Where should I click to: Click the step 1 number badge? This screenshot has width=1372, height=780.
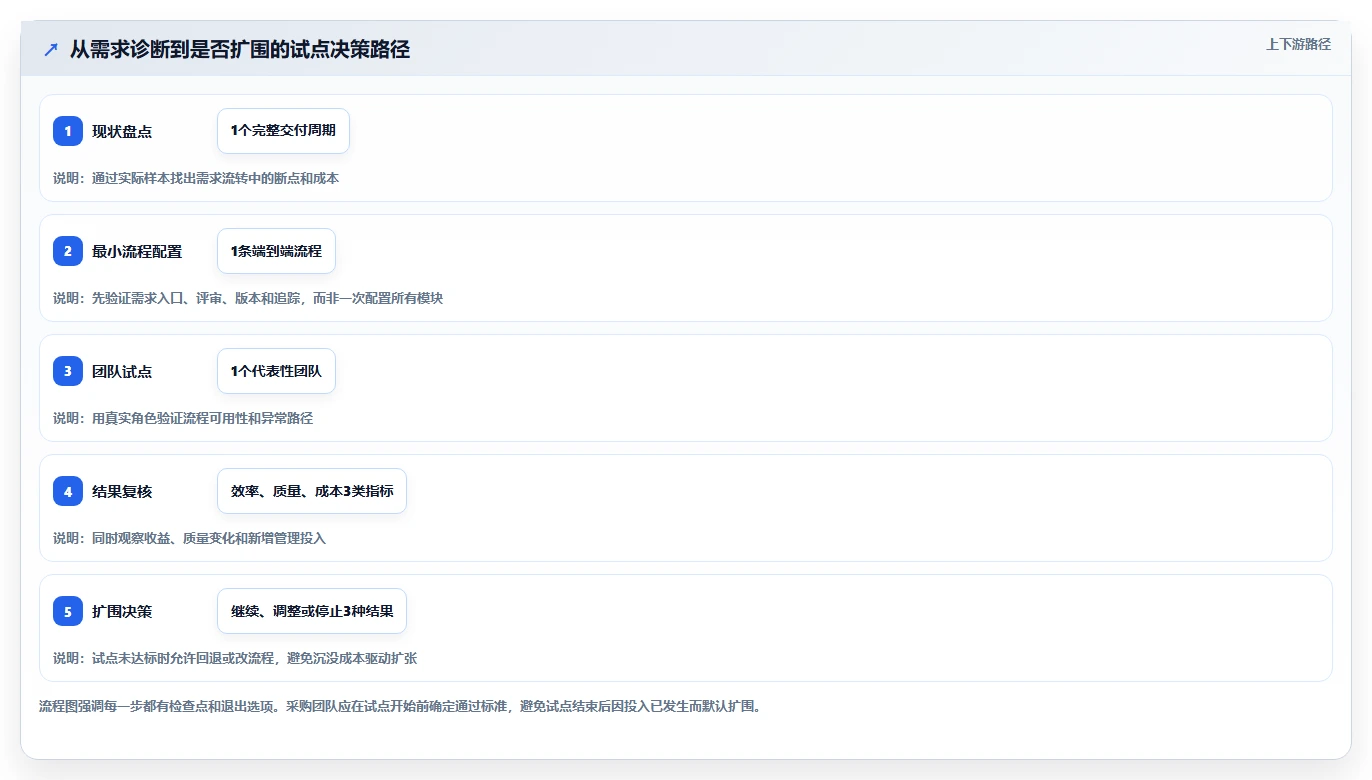tap(68, 131)
